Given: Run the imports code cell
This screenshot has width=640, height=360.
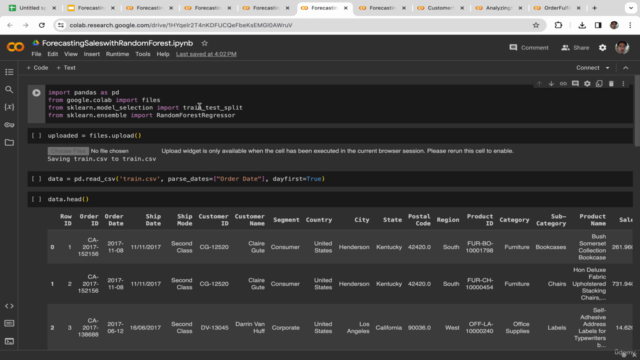Looking at the screenshot, I should coord(36,93).
